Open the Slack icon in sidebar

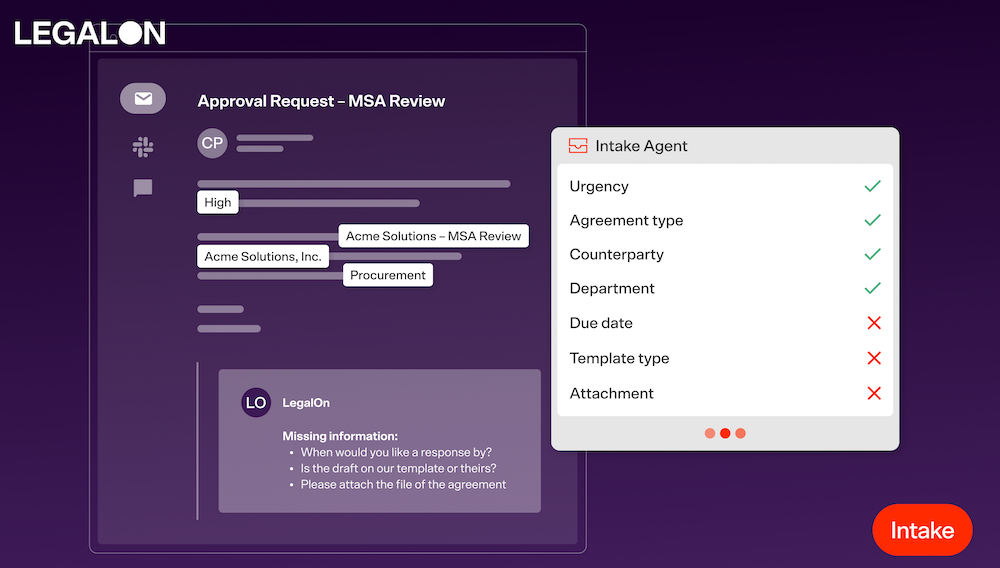[143, 147]
